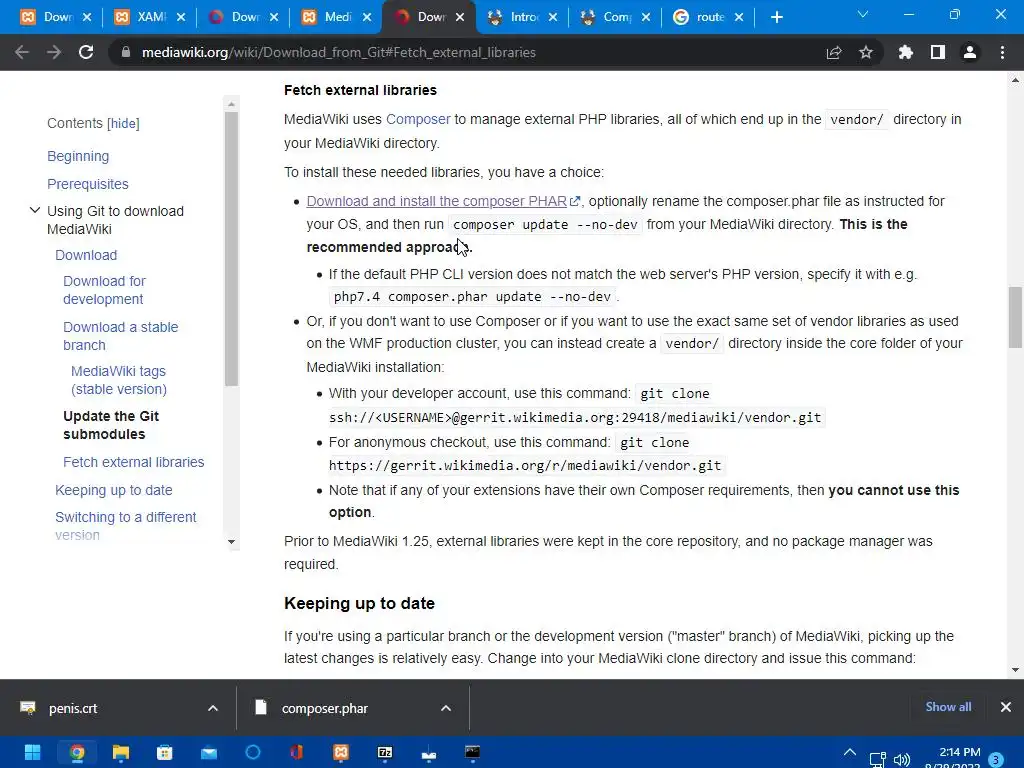The width and height of the screenshot is (1024, 768).
Task: Open File Explorer from taskbar
Action: 121,753
